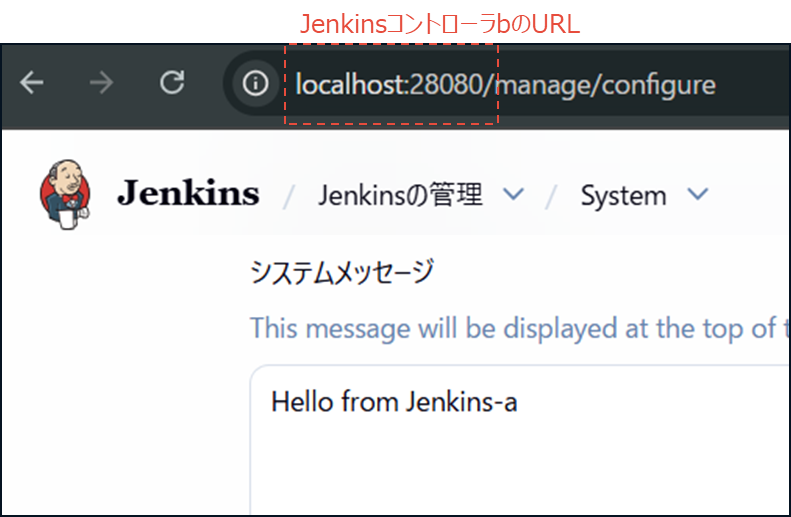Viewport: 791px width, 517px height.
Task: Go to the Jenkins home wordmark
Action: [x=188, y=194]
